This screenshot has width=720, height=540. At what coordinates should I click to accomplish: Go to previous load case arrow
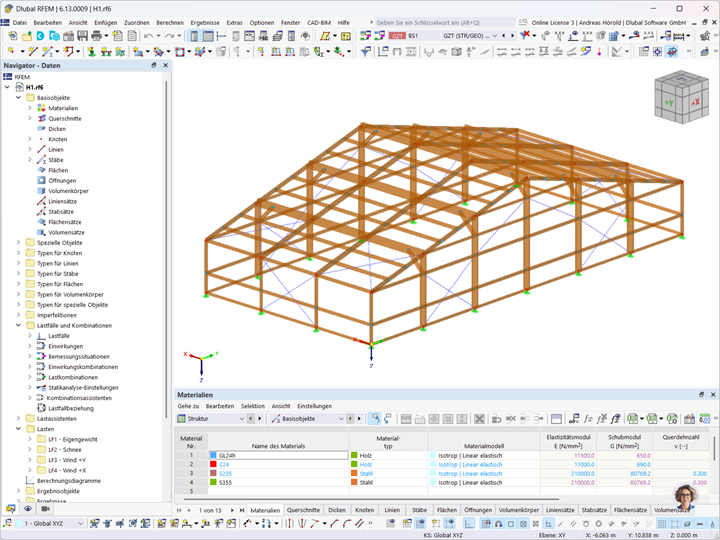[x=503, y=36]
